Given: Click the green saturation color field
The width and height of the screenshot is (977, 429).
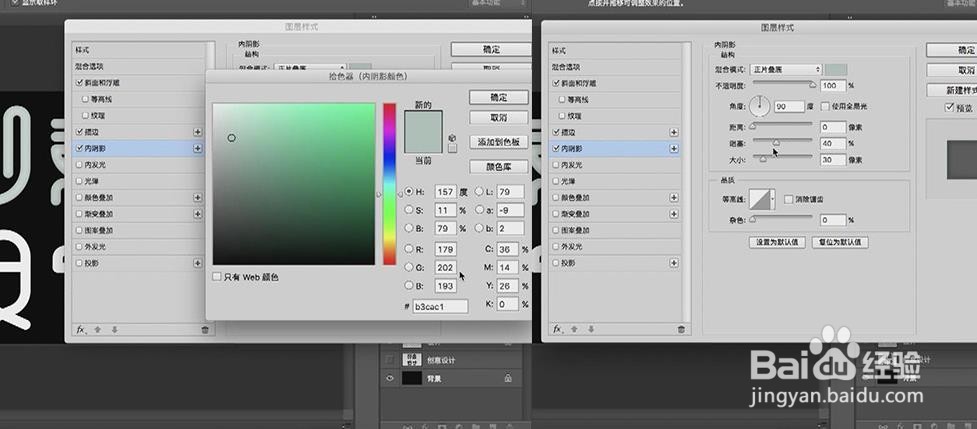Looking at the screenshot, I should 293,184.
